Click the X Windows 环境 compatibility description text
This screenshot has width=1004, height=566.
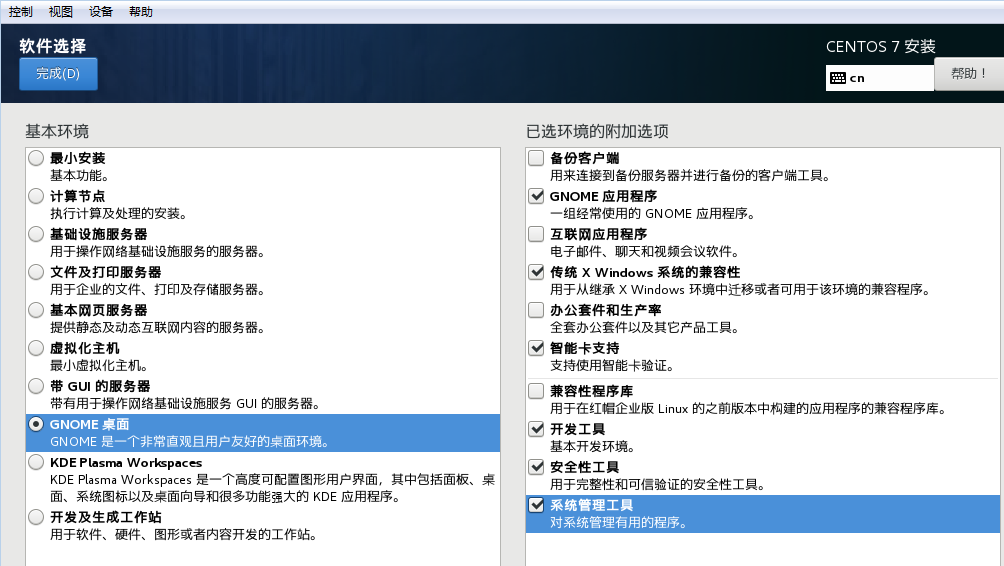coord(740,289)
